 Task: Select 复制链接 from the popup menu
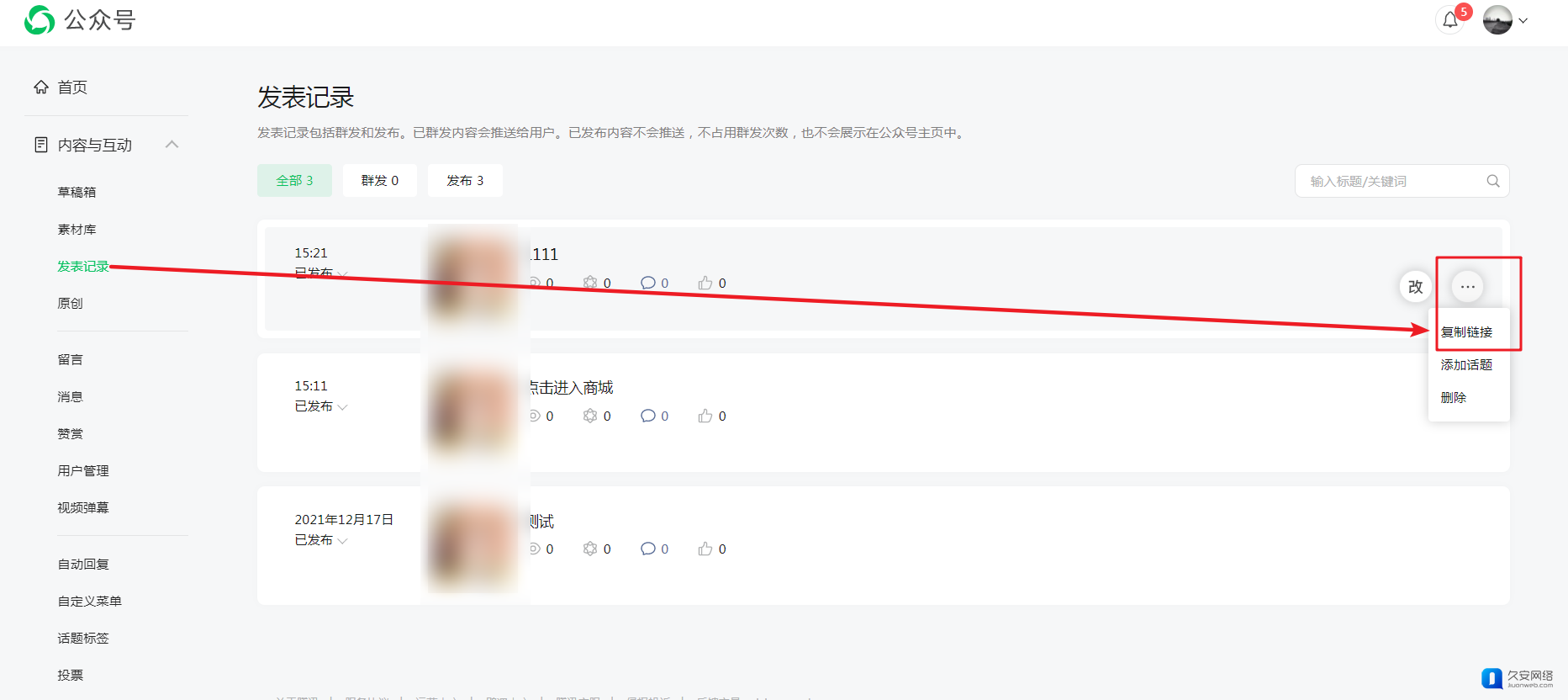(1467, 331)
